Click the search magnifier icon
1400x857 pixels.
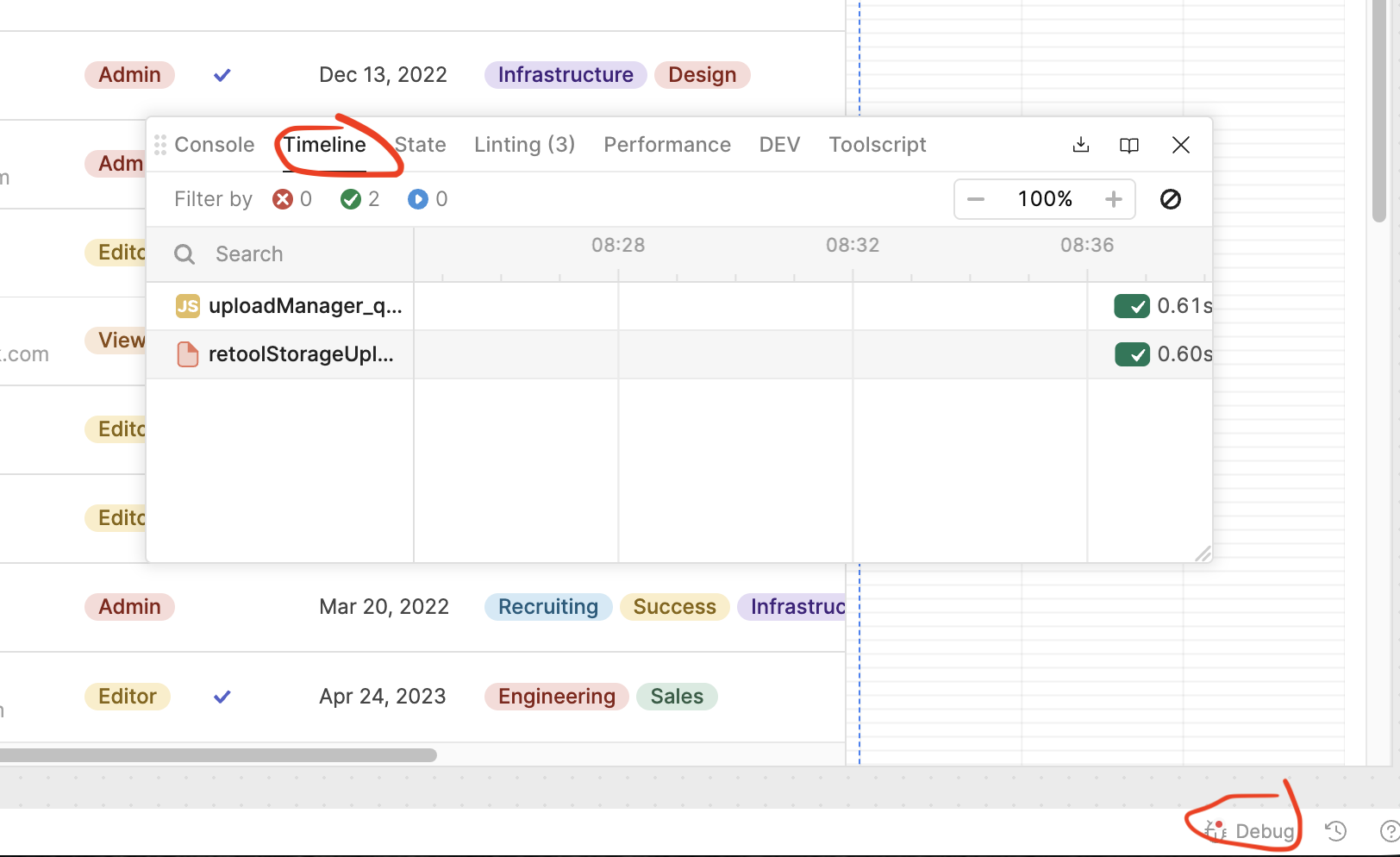pos(184,254)
